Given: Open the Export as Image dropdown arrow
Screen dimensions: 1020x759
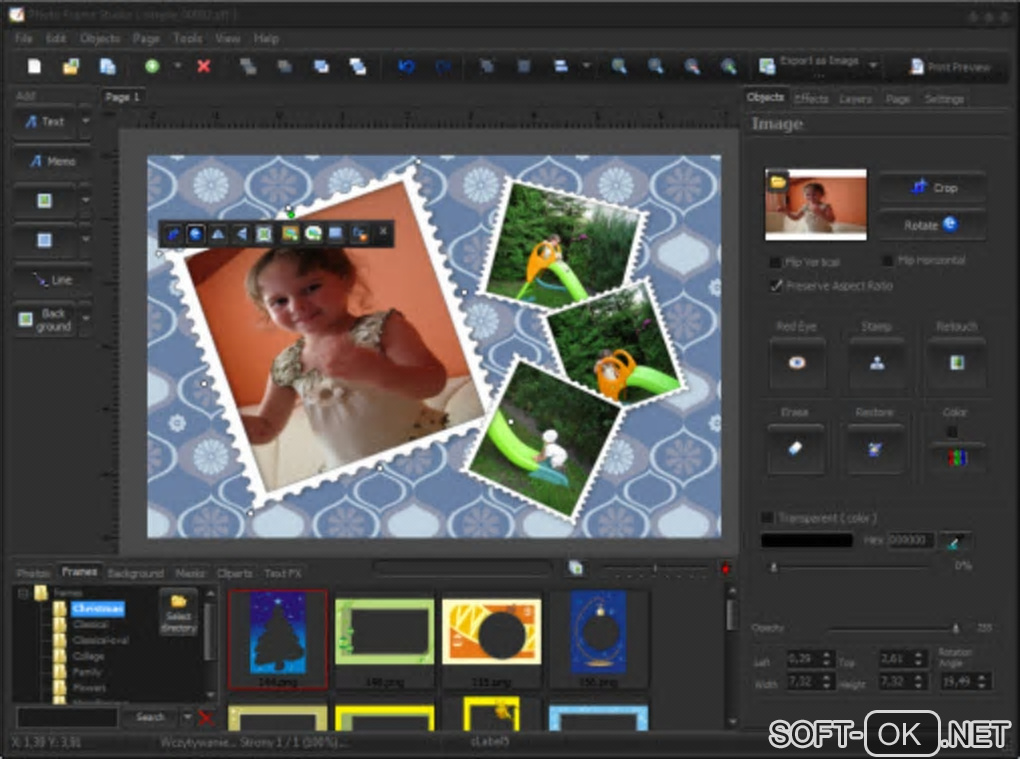Looking at the screenshot, I should [x=873, y=65].
